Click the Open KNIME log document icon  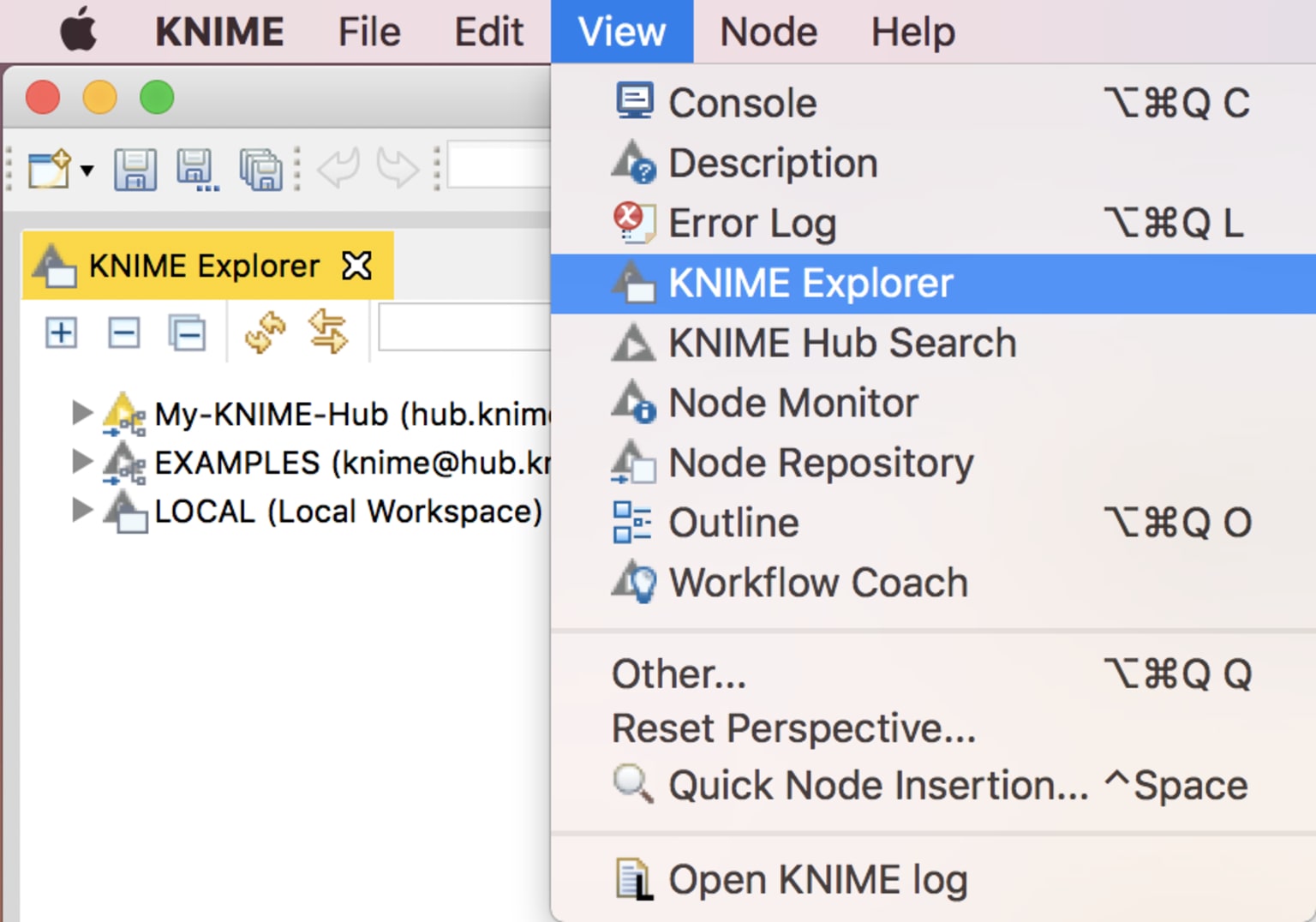[634, 879]
